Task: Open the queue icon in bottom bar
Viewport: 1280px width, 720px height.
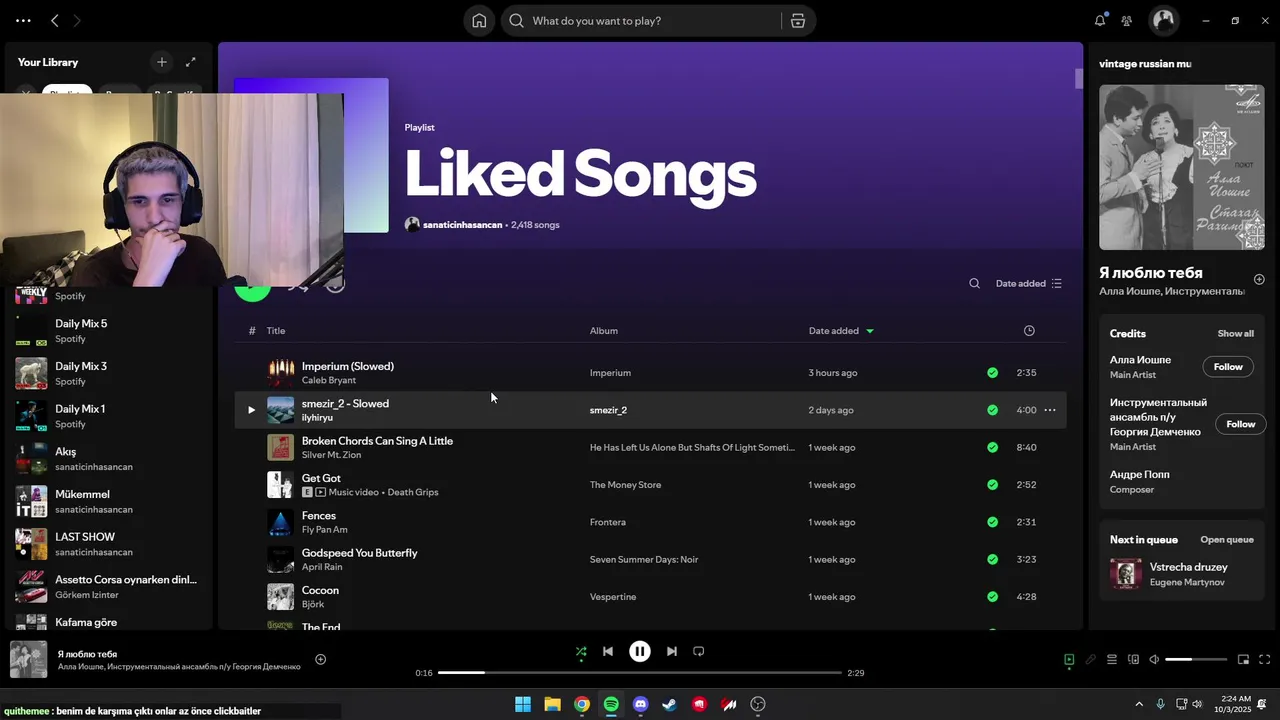Action: pos(1112,660)
